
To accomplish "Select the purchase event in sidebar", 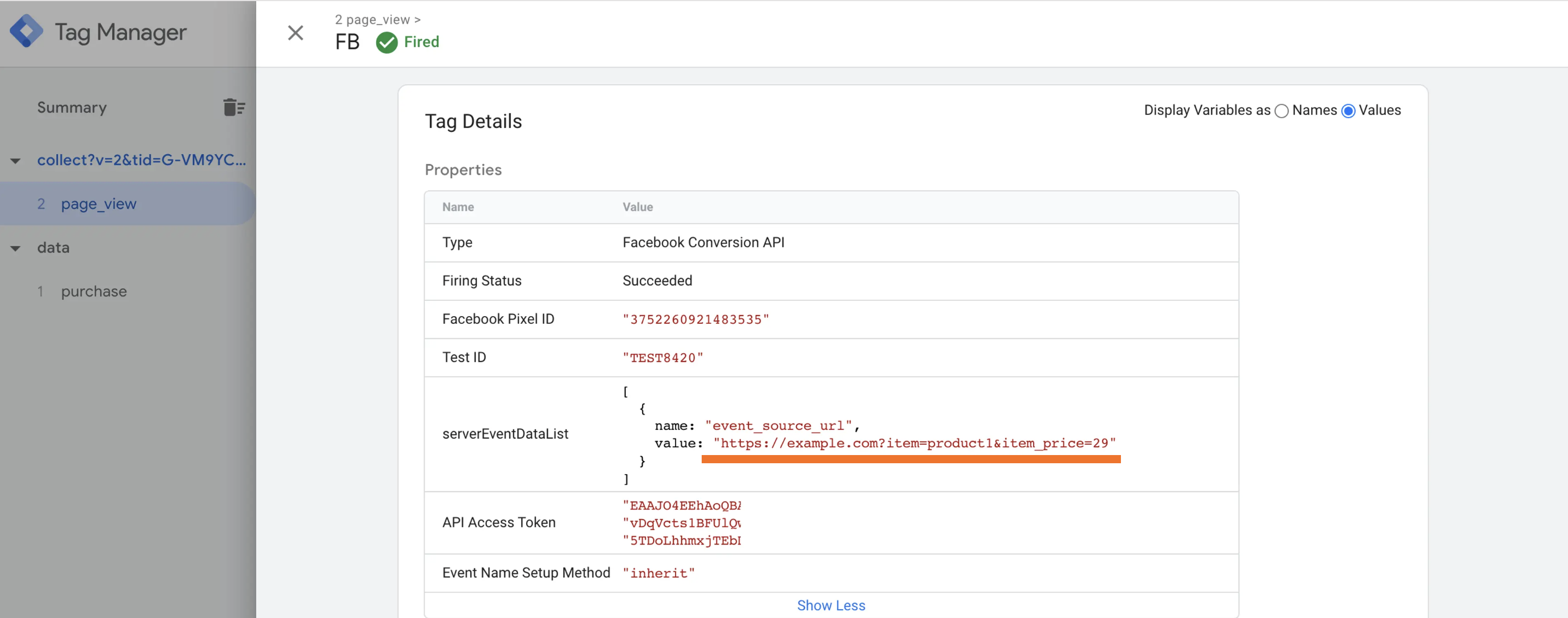I will pos(94,292).
